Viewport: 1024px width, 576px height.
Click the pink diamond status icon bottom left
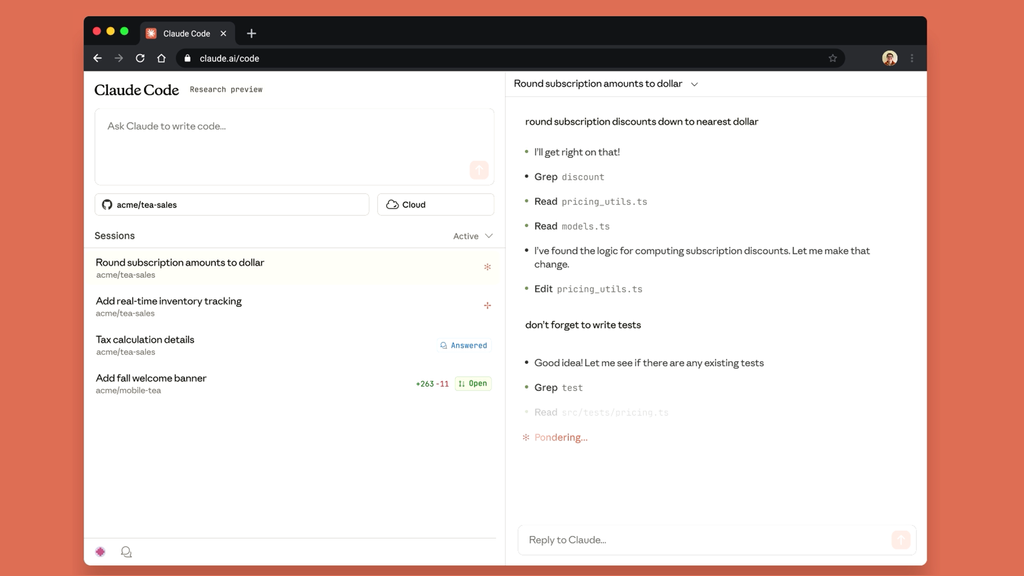pyautogui.click(x=100, y=551)
